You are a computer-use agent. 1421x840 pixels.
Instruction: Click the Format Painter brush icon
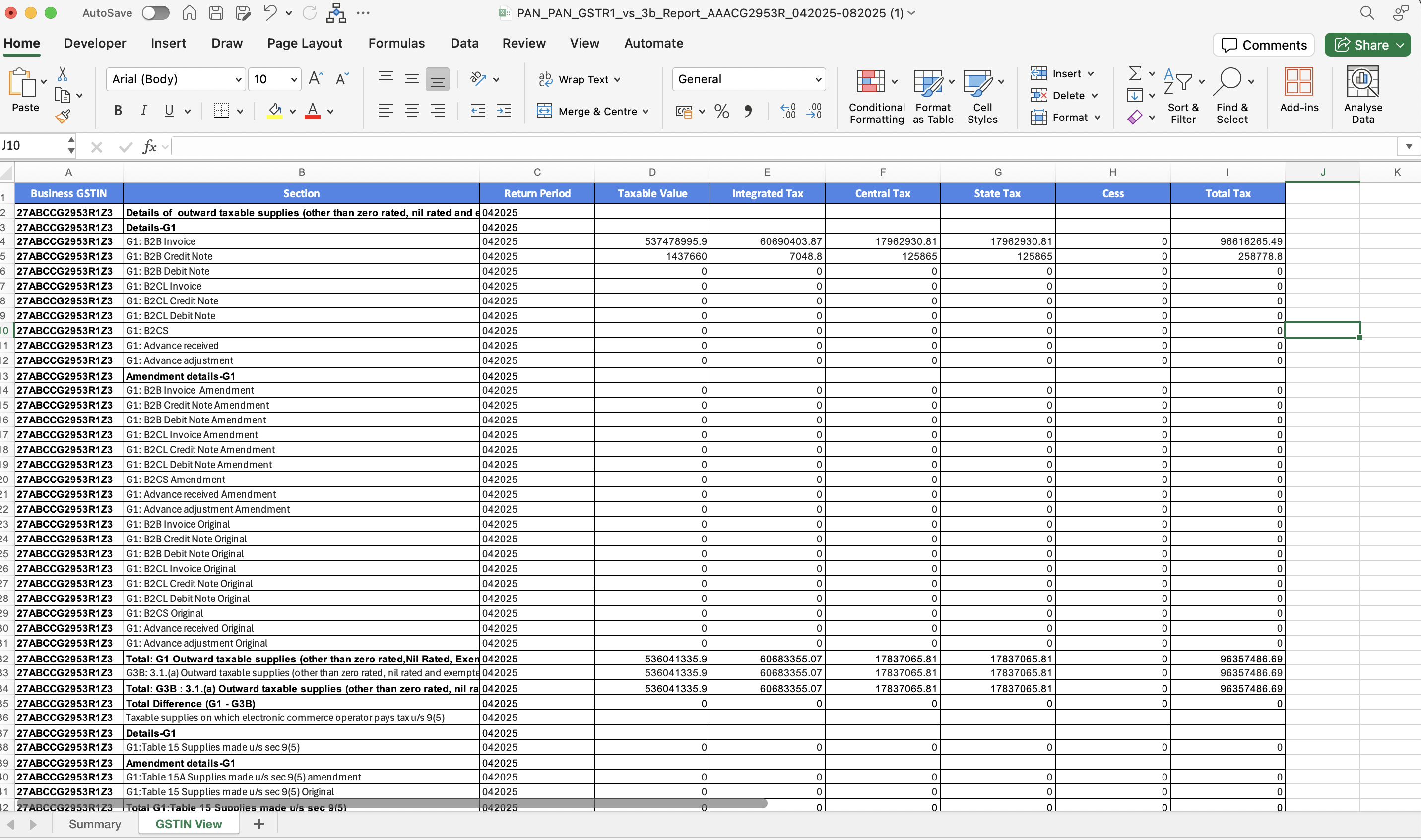[63, 117]
